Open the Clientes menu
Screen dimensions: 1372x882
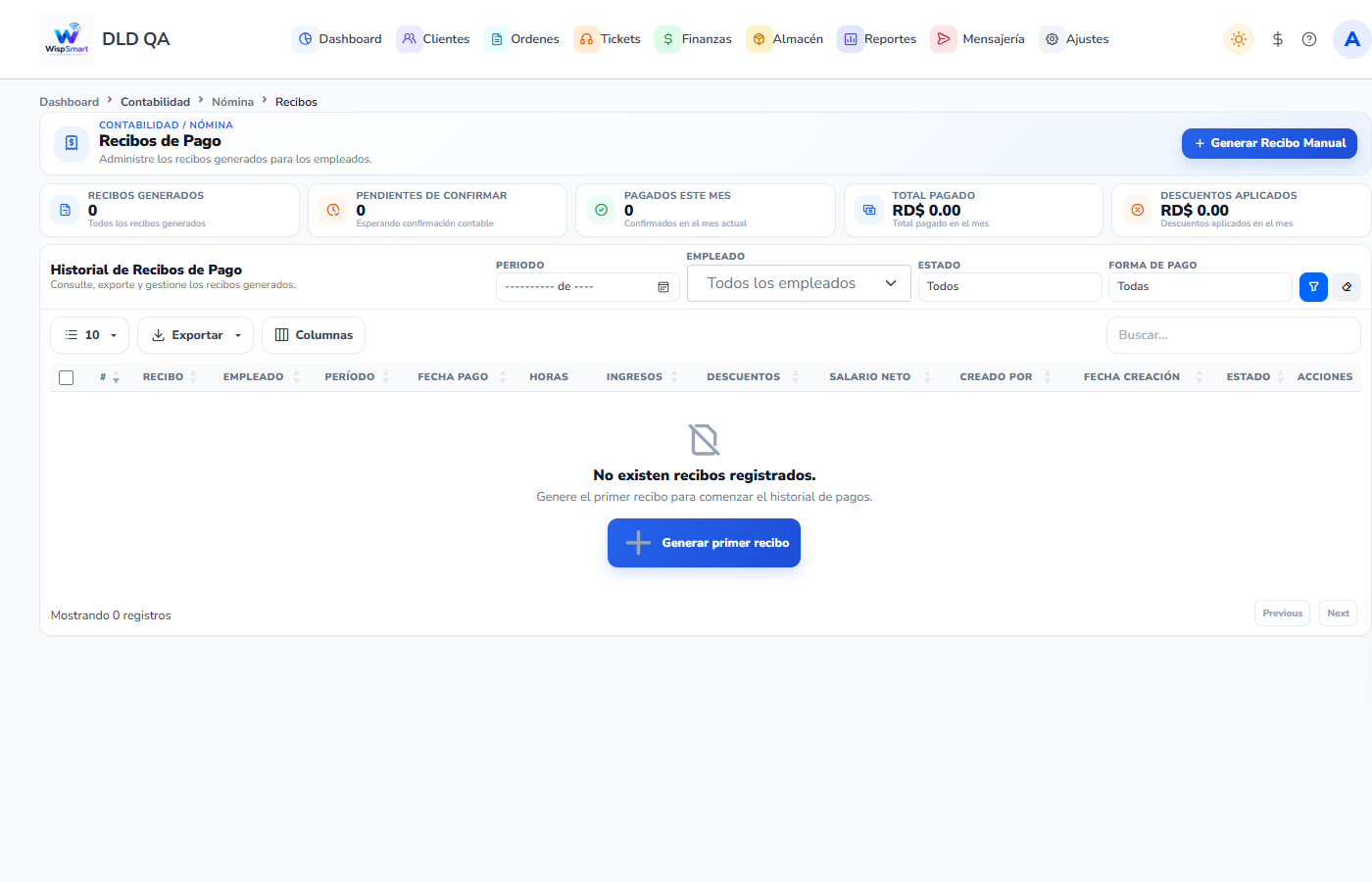pos(433,39)
